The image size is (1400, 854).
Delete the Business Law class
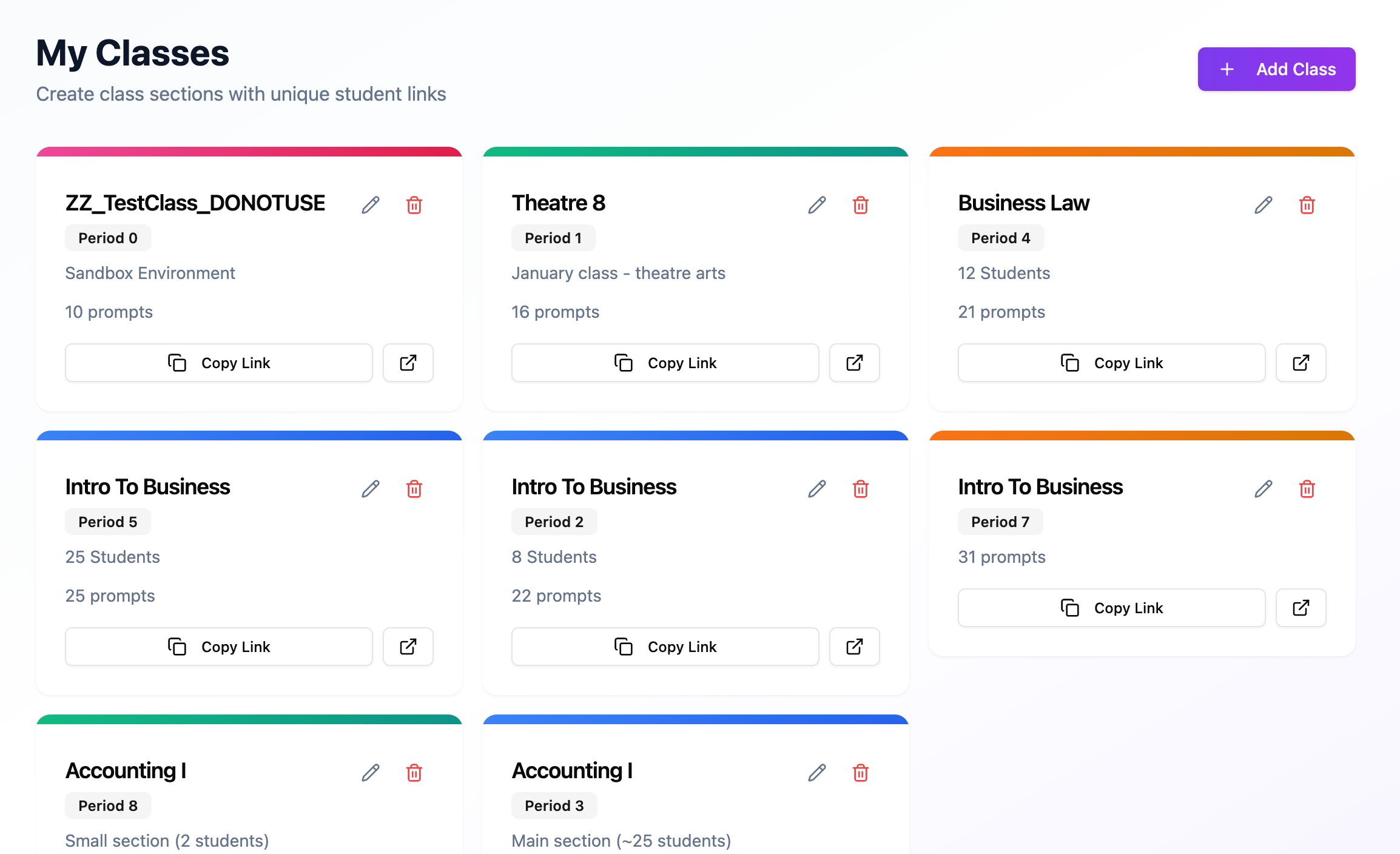coord(1307,205)
